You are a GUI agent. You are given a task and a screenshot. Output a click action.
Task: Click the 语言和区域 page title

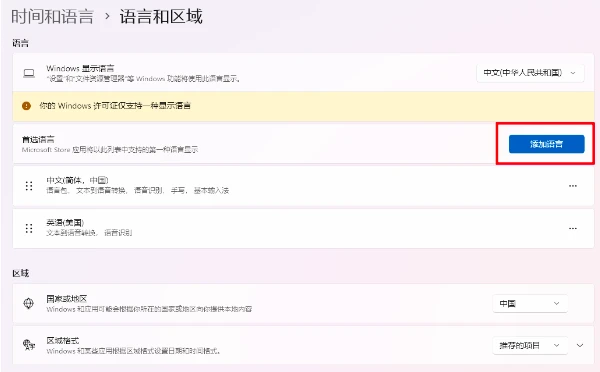161,17
